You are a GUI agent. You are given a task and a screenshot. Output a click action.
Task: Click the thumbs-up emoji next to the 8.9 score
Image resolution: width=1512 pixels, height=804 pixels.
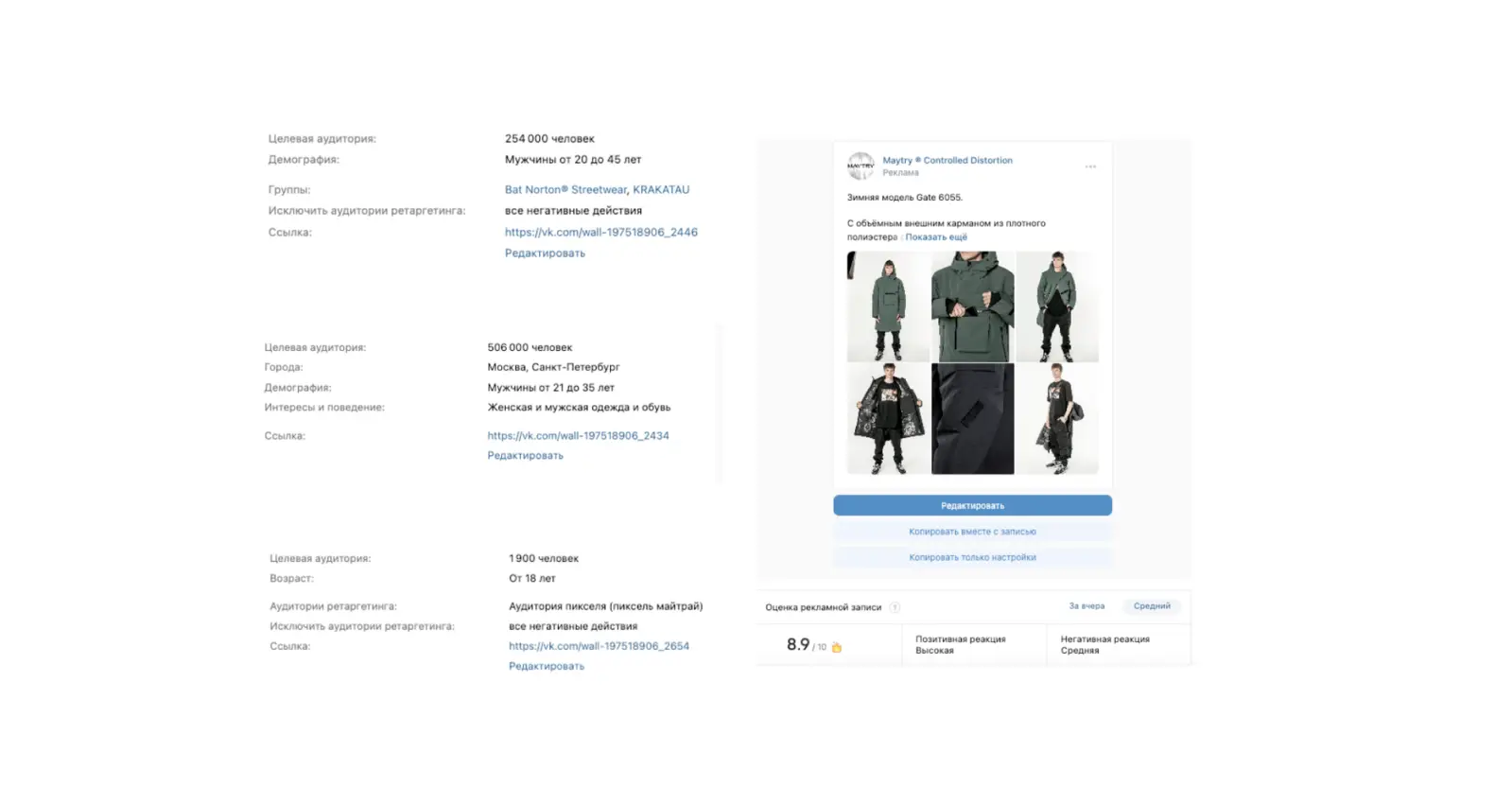coord(836,647)
